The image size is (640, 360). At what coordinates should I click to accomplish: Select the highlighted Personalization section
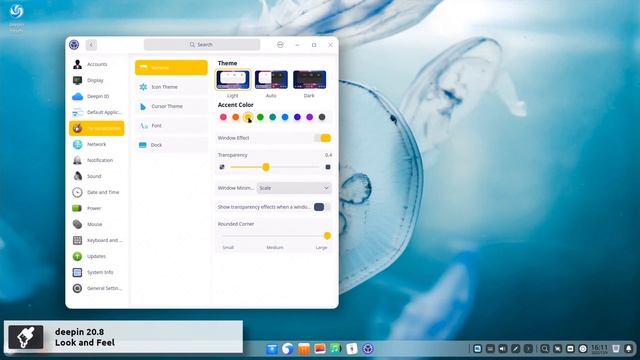pyautogui.click(x=97, y=128)
